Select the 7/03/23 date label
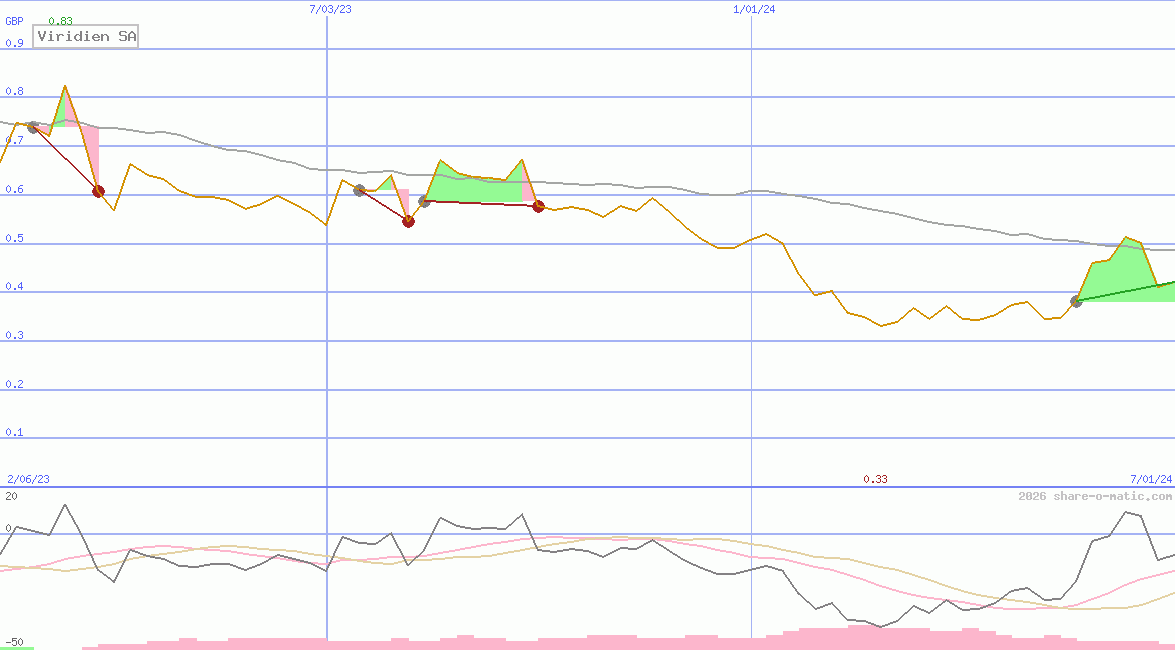This screenshot has width=1175, height=650. point(331,9)
